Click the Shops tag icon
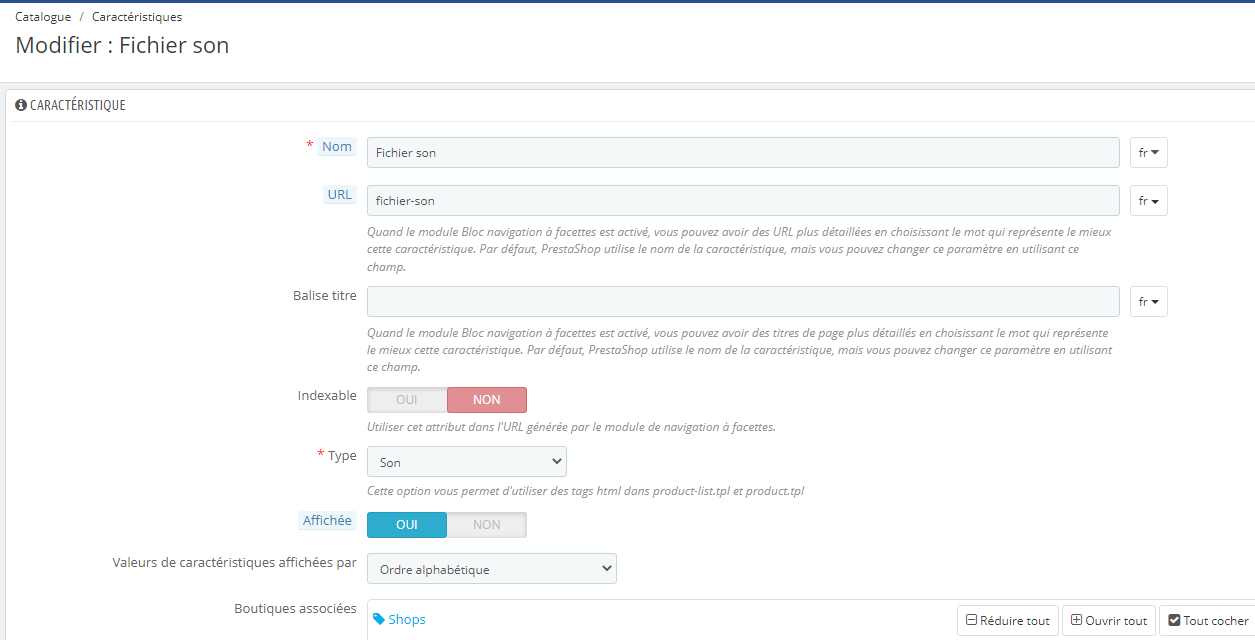 [379, 619]
